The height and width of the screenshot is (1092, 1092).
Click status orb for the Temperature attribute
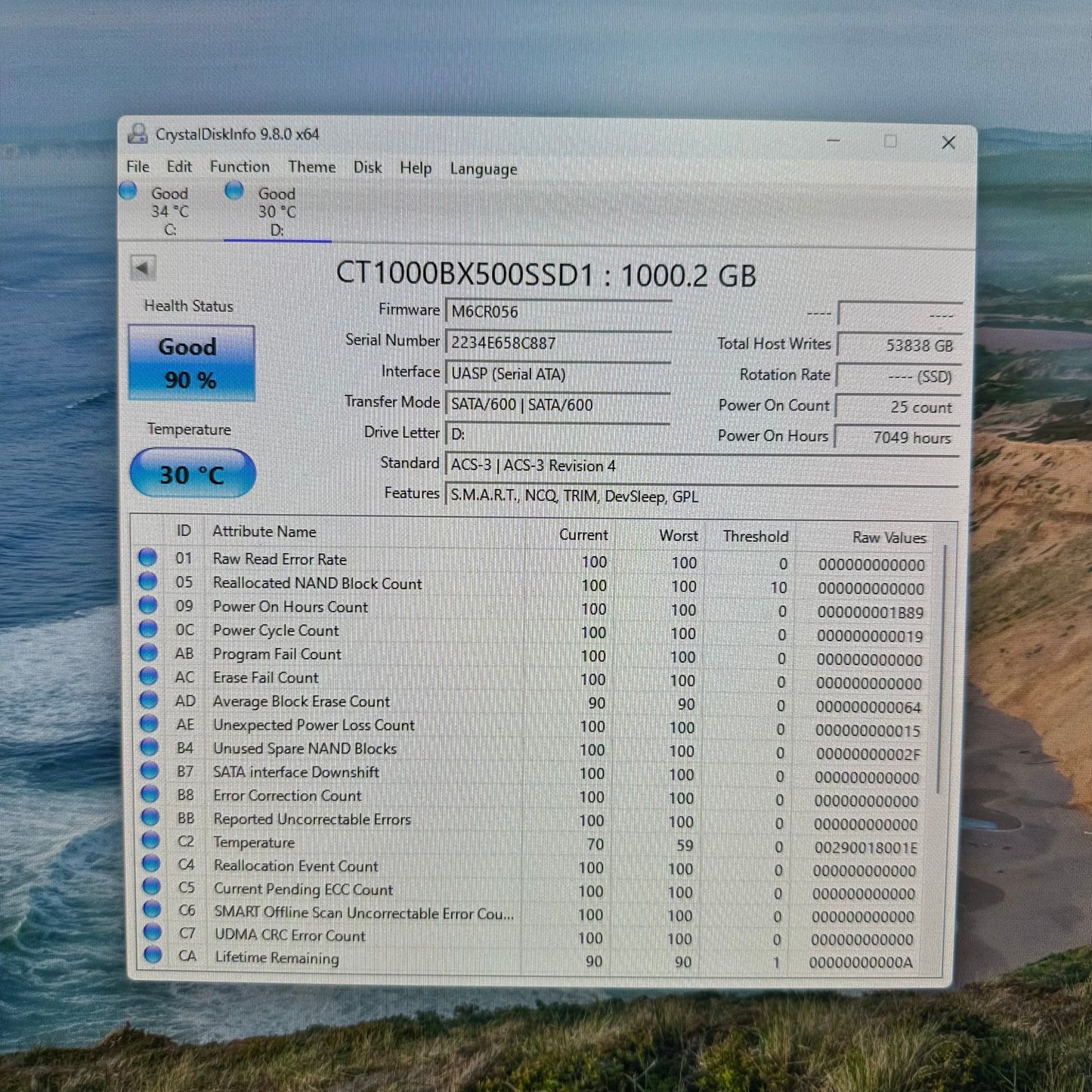coord(151,840)
